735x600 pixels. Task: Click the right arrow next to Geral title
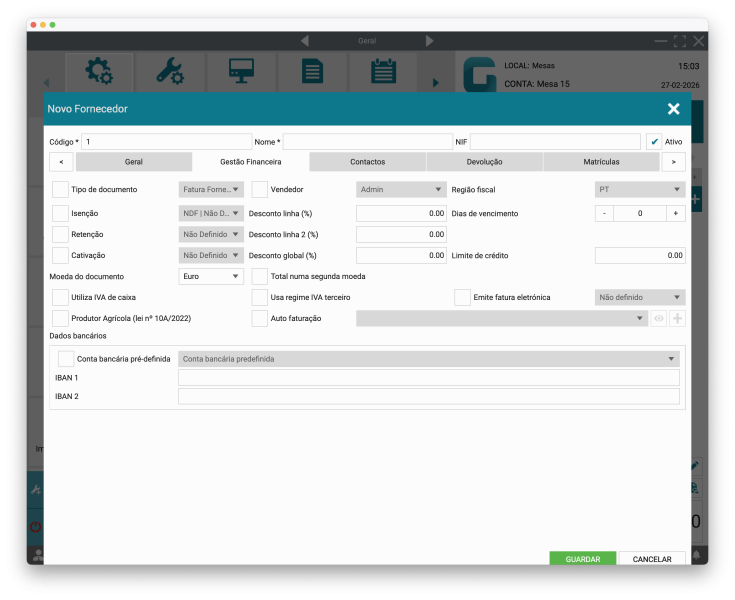click(430, 41)
